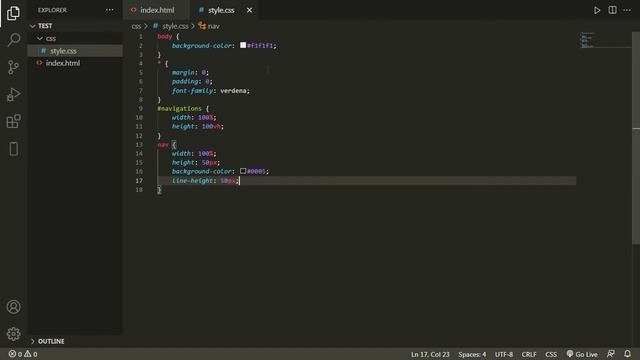Collapse the TEST project folder
Viewport: 640px width, 360px height.
pos(33,26)
